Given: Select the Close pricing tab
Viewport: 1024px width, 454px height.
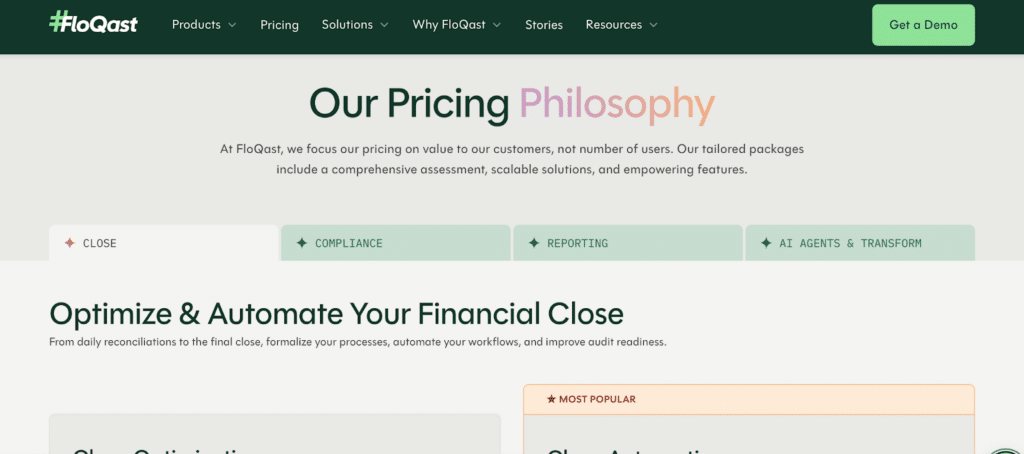Looking at the screenshot, I should 163,243.
